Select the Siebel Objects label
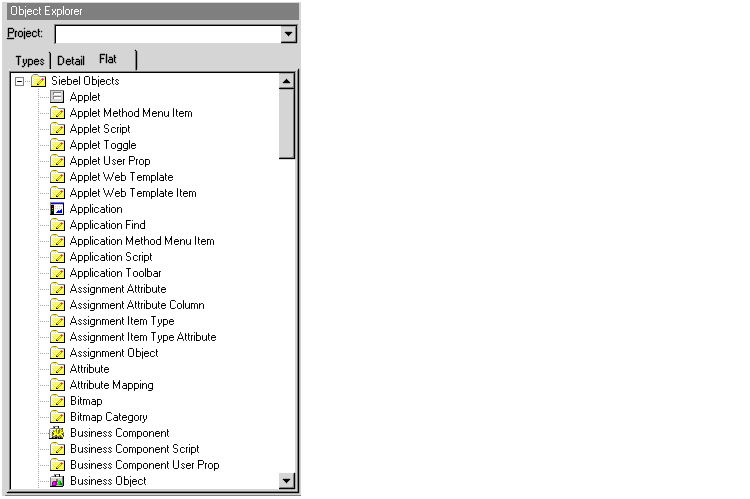This screenshot has height=499, width=750. point(85,81)
